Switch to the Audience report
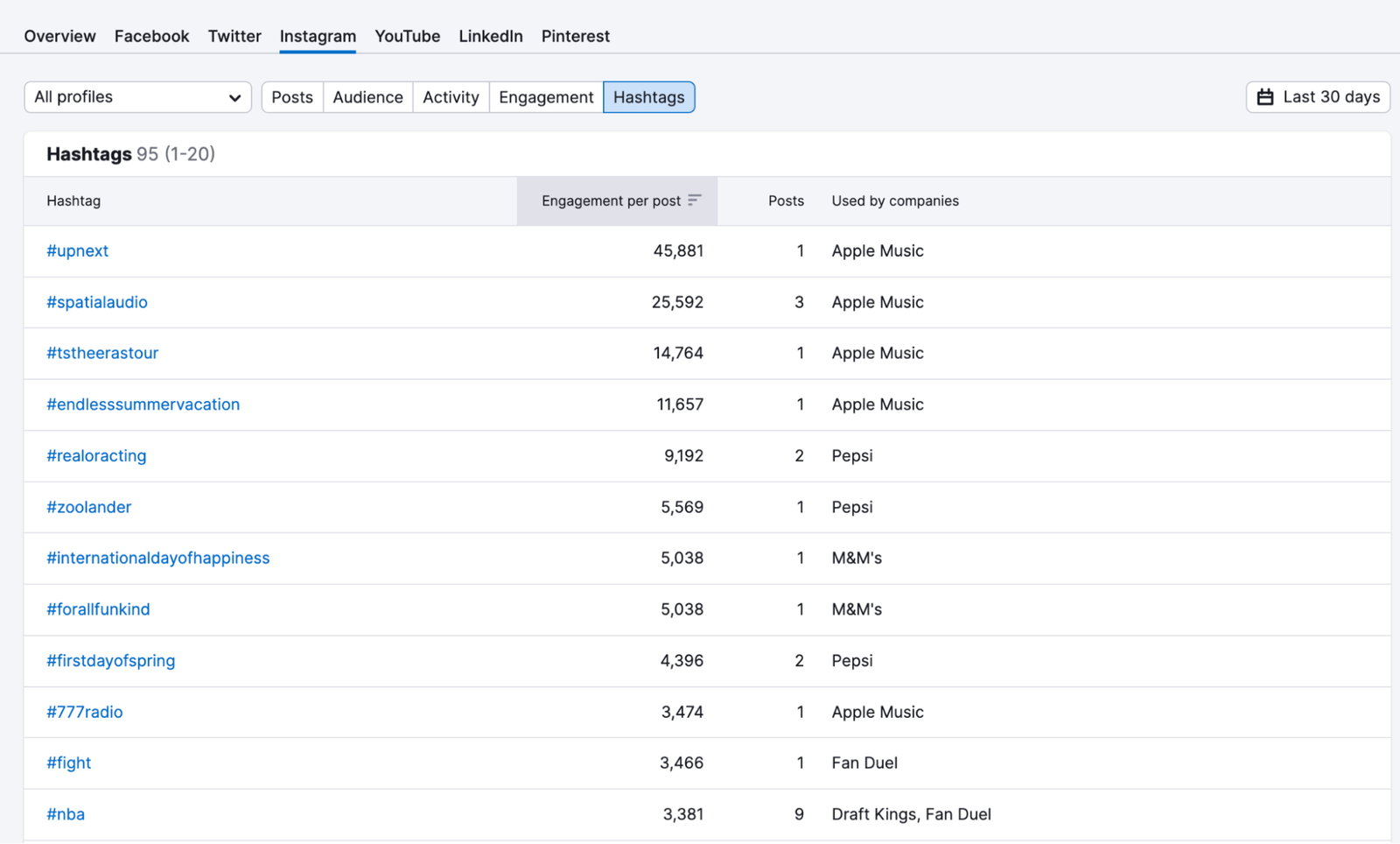This screenshot has height=844, width=1400. (367, 97)
